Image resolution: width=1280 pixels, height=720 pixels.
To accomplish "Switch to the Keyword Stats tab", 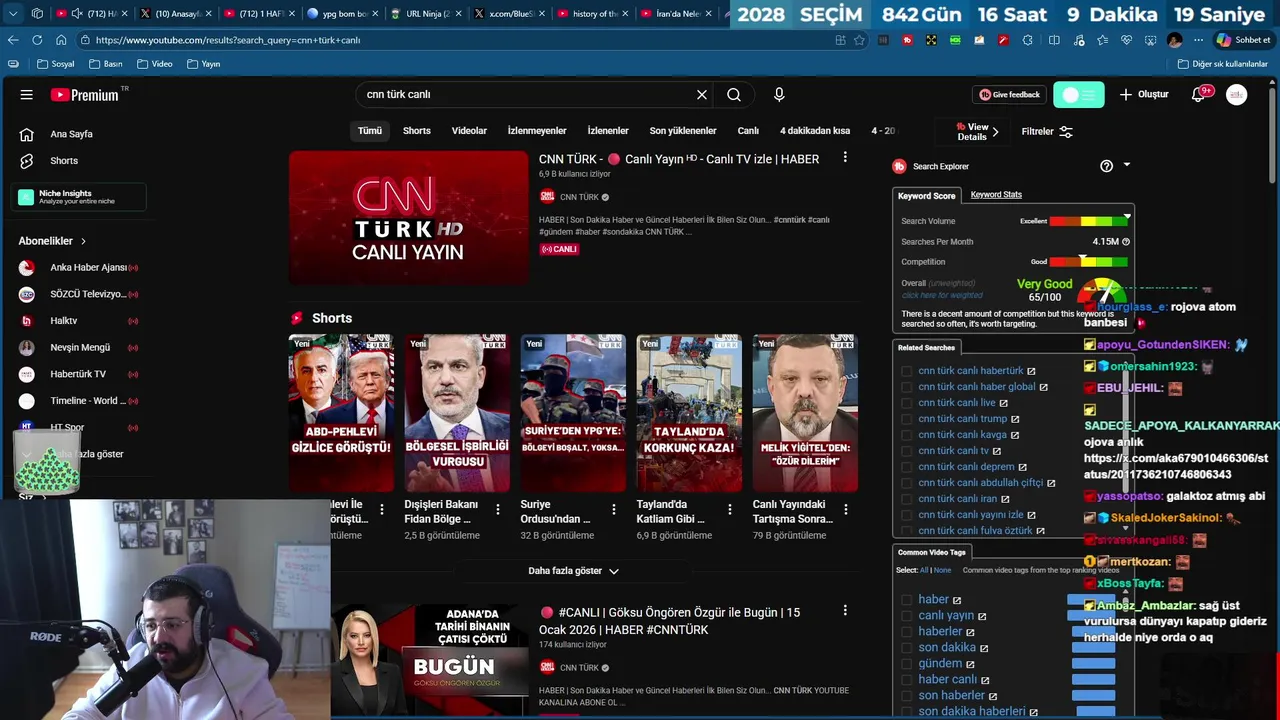I will pos(996,195).
